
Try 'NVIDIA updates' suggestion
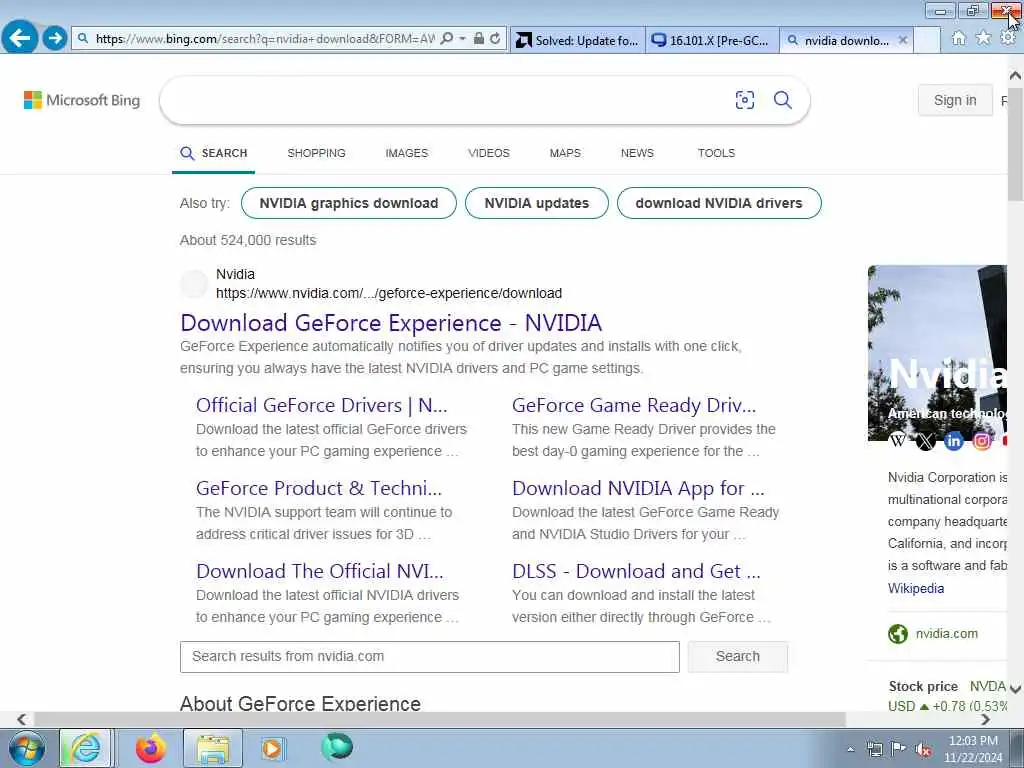click(x=537, y=203)
